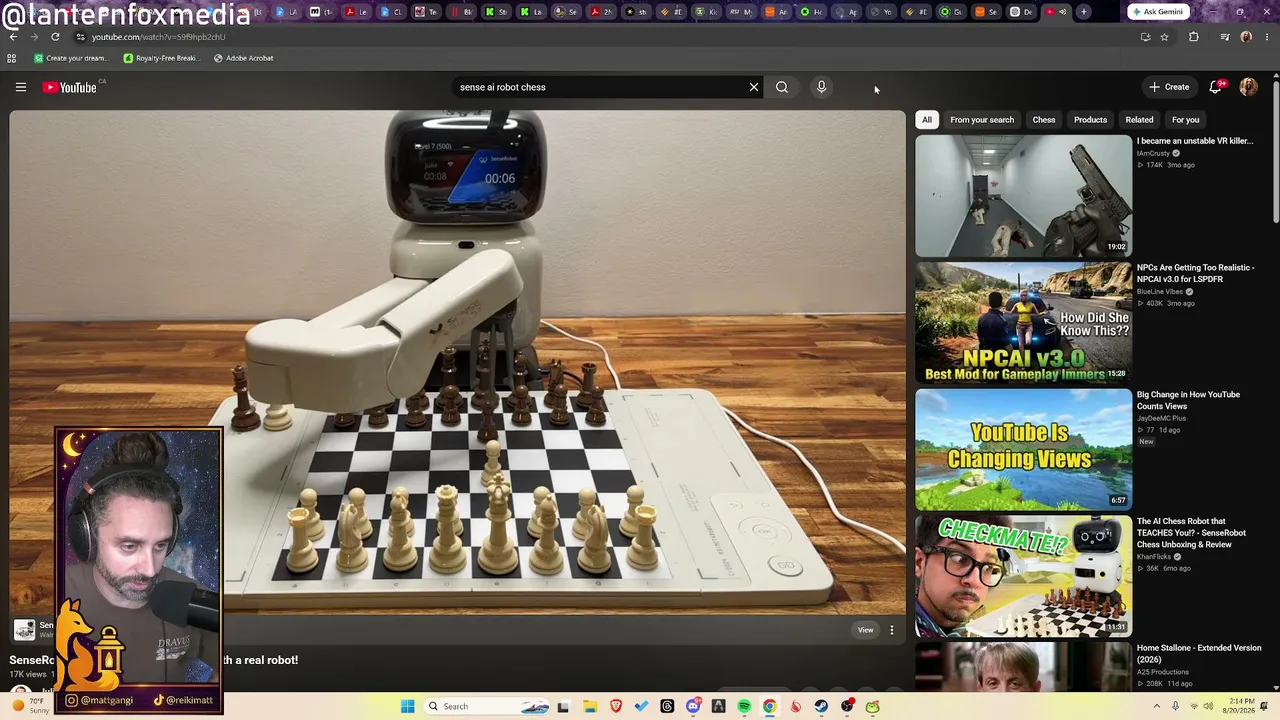1280x720 pixels.
Task: Open the frog icon app in taskbar
Action: 872,706
